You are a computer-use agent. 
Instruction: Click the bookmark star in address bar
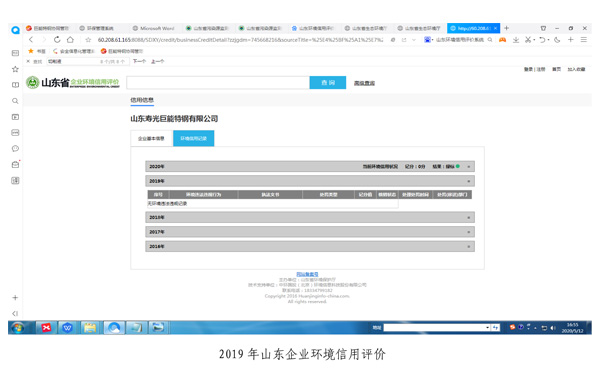[x=88, y=40]
